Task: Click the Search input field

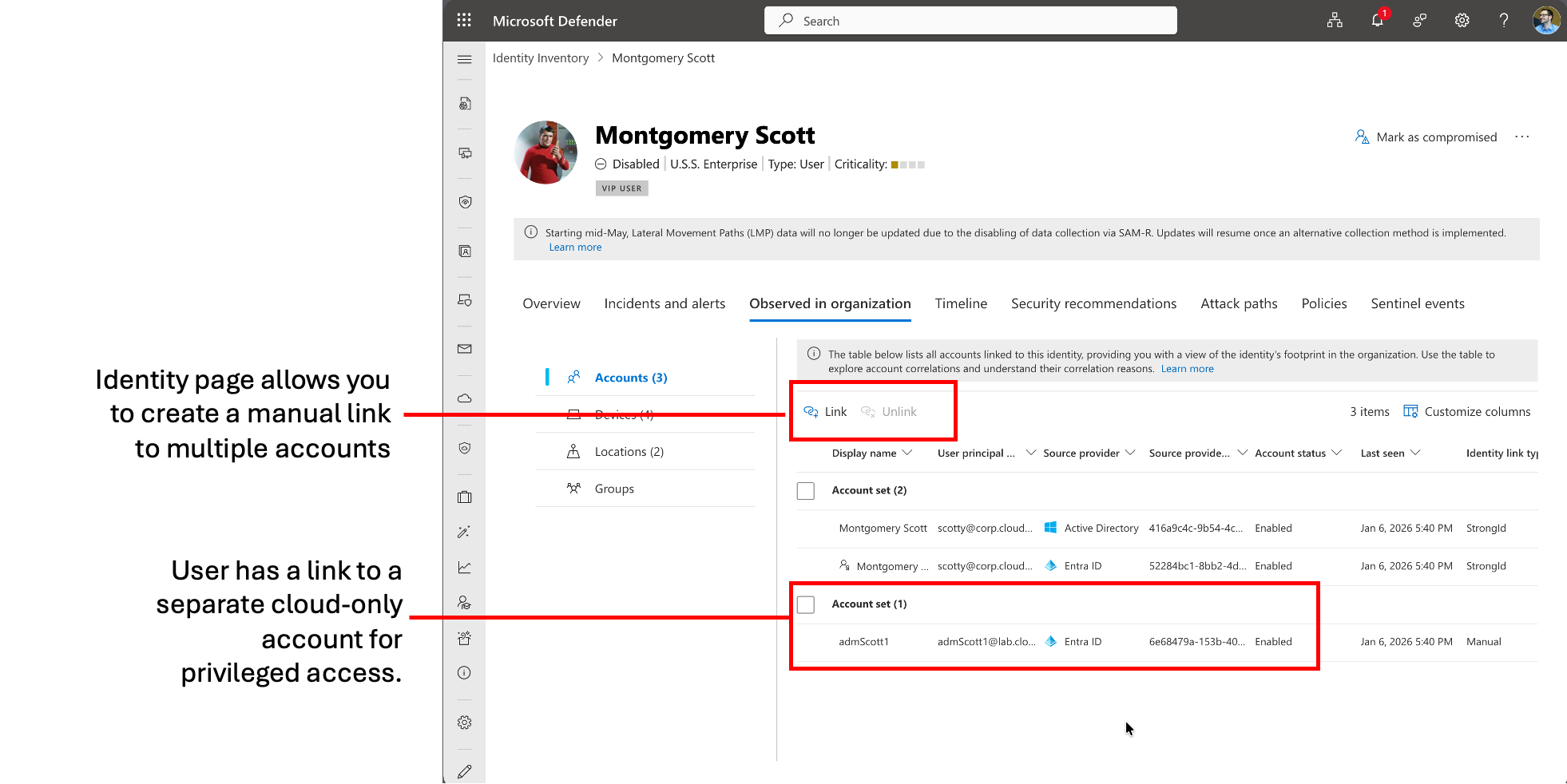Action: click(970, 21)
